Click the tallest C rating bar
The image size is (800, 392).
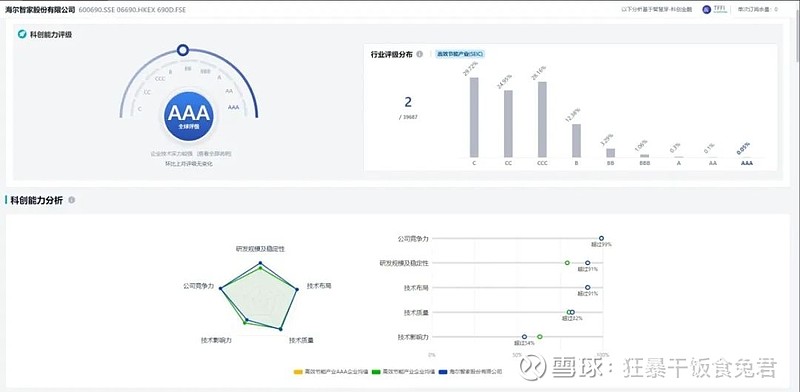click(x=474, y=117)
